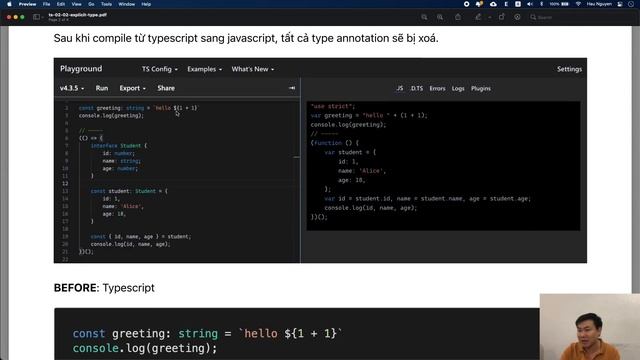The height and width of the screenshot is (360, 640).
Task: Click the Run button in Playground
Action: (x=102, y=88)
